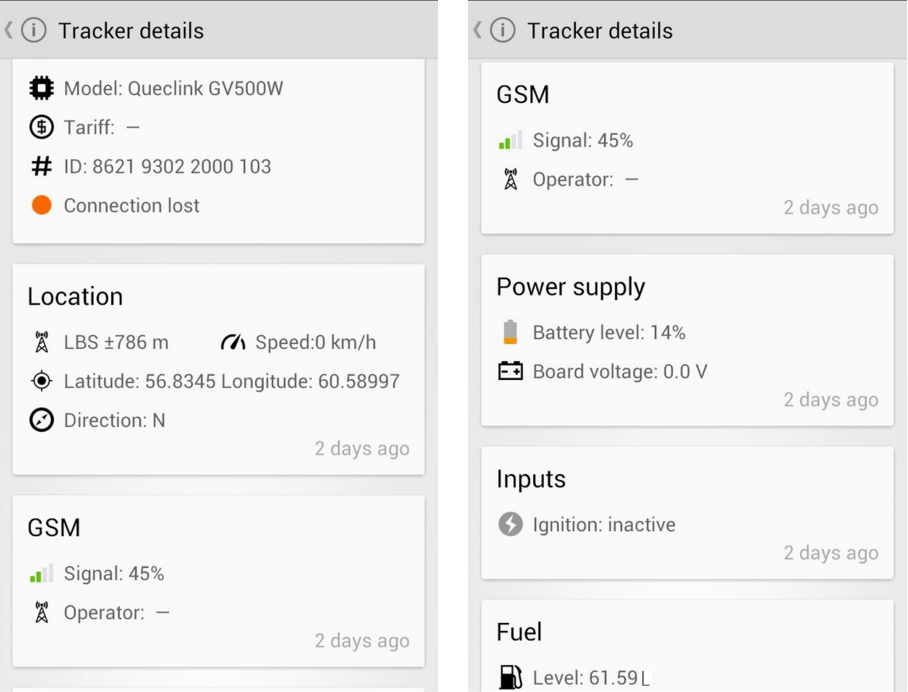The height and width of the screenshot is (692, 908).
Task: Click the Ignition lightning bolt icon
Action: [510, 525]
